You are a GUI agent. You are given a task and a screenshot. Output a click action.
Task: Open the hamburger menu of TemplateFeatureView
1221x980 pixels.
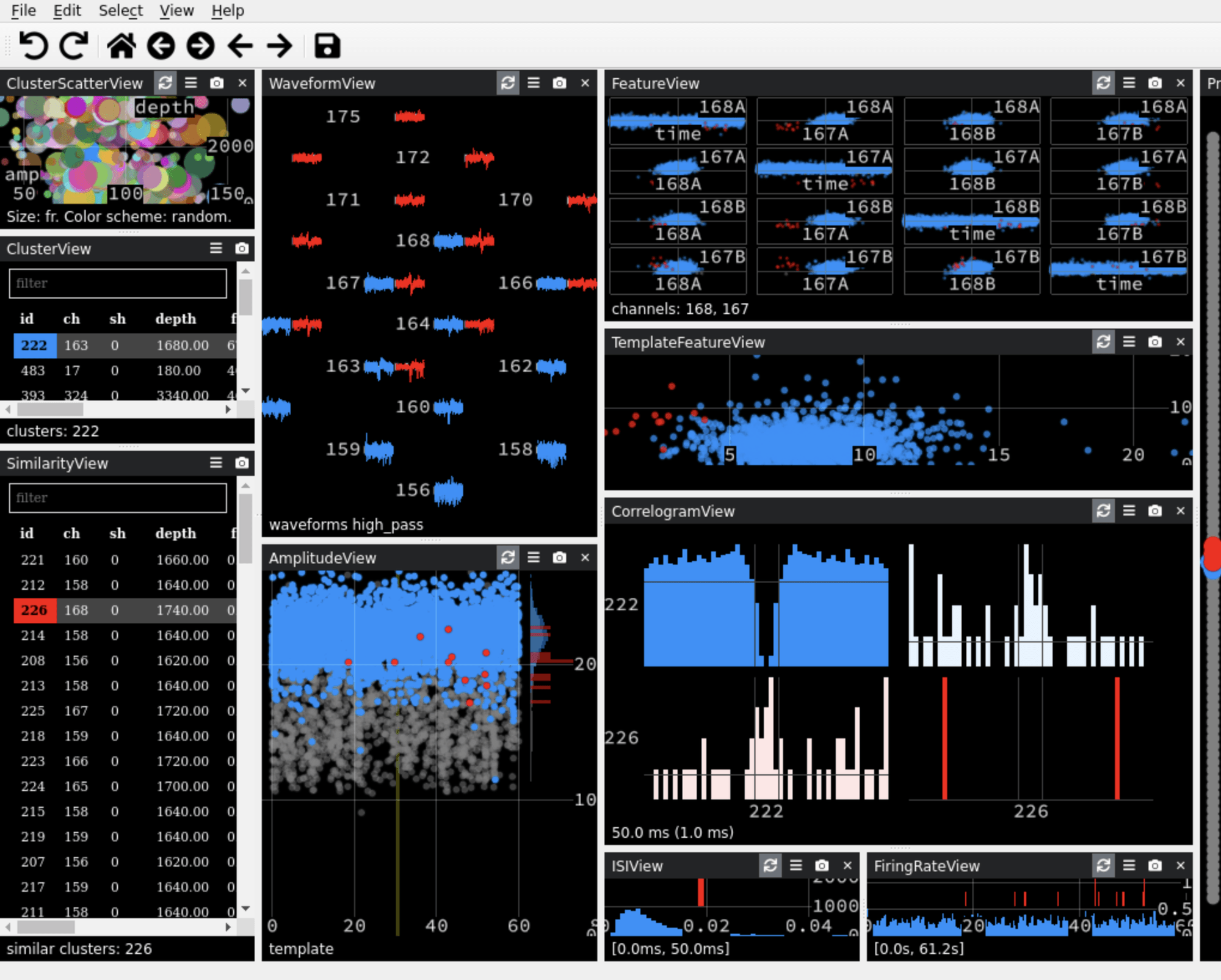(1129, 342)
